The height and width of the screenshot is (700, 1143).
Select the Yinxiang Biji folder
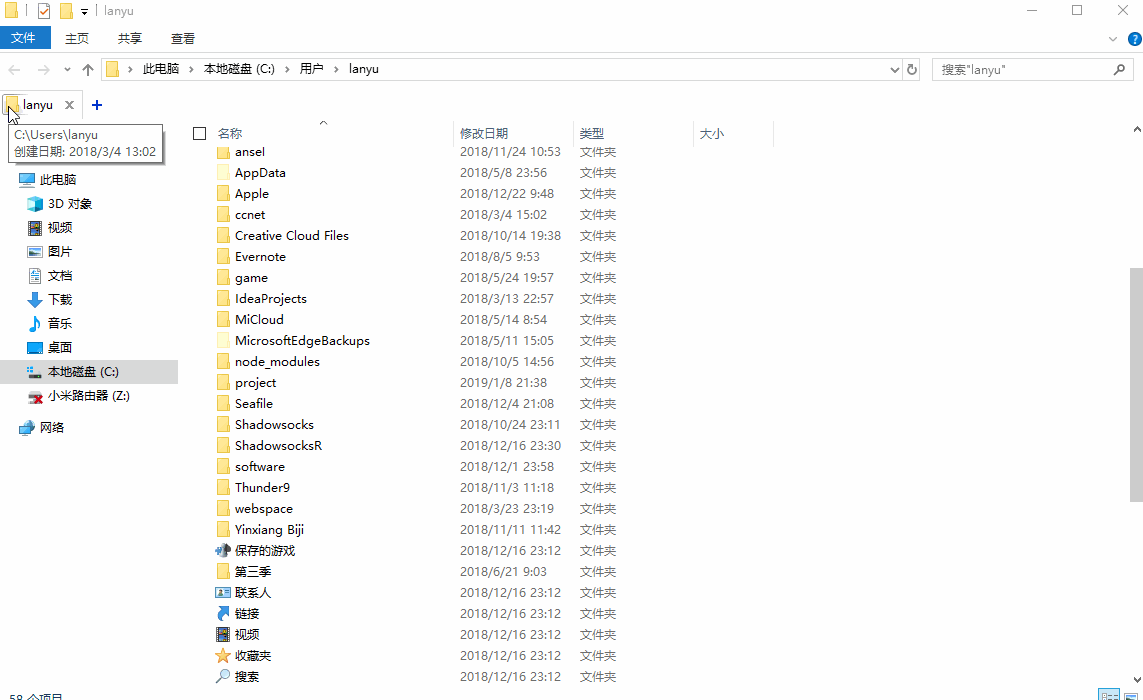(269, 529)
